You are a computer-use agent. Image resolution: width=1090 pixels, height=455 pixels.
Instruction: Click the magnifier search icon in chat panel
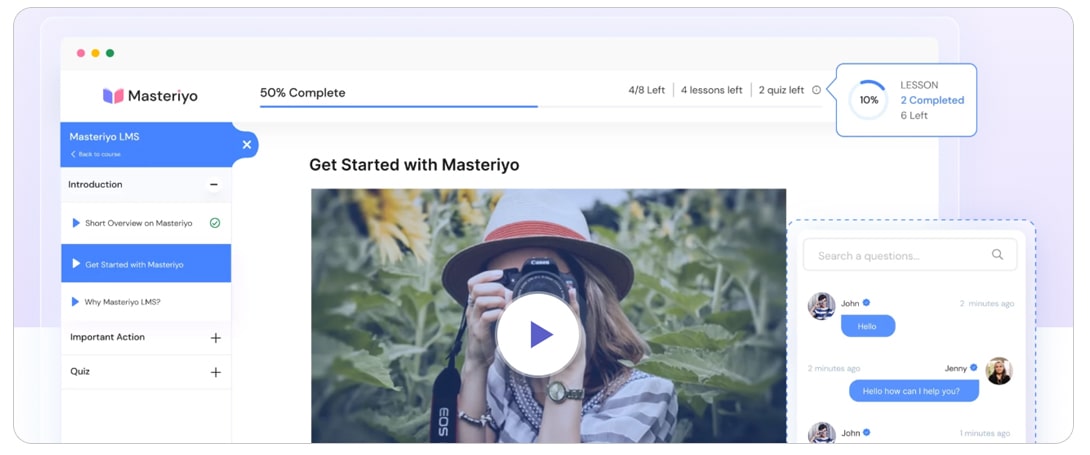(x=998, y=254)
